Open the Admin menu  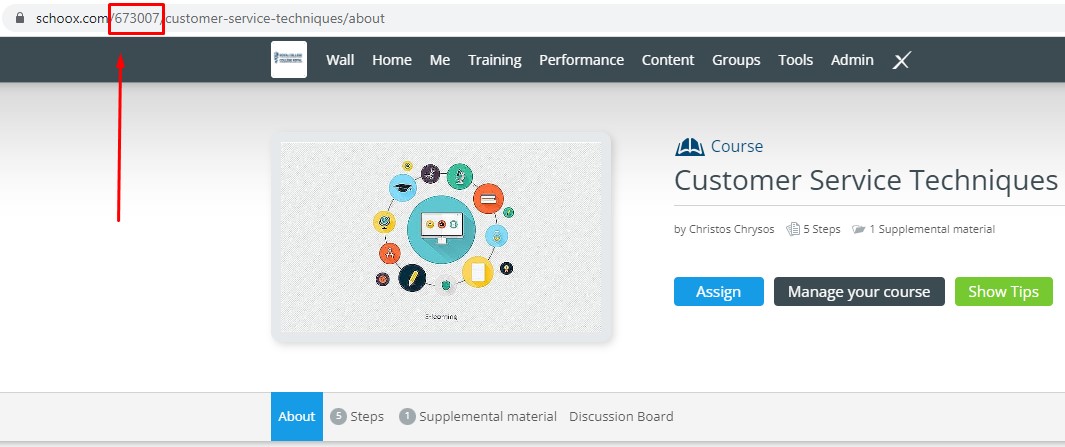(852, 60)
